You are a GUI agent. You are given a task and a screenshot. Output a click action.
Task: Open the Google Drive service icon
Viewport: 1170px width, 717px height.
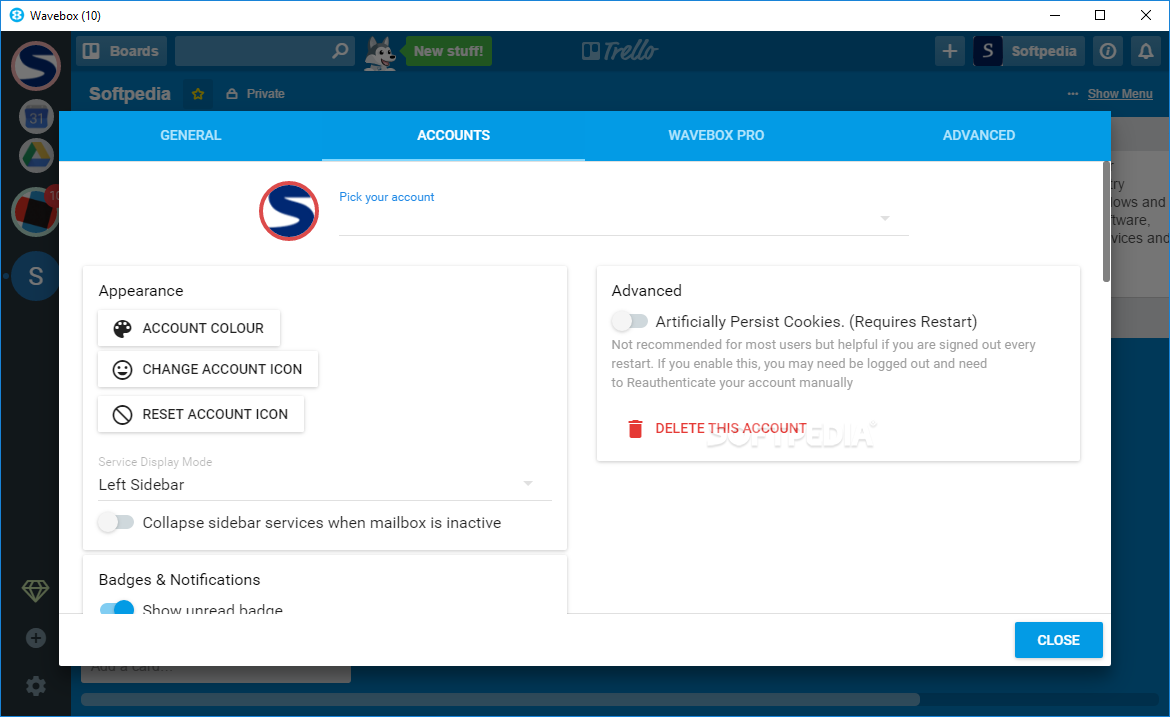pos(36,156)
